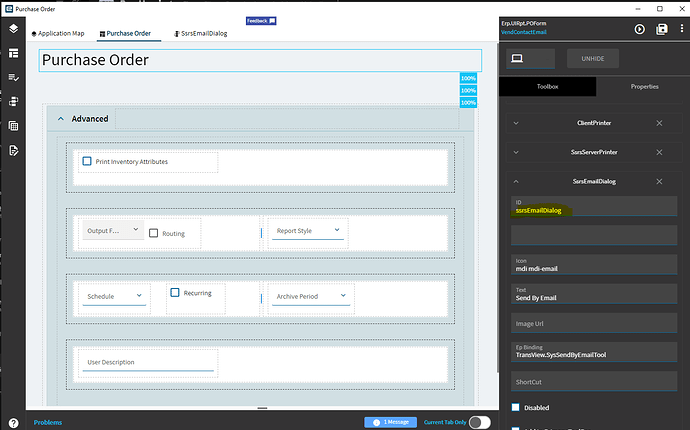Click the VendContactEmail link

point(524,32)
